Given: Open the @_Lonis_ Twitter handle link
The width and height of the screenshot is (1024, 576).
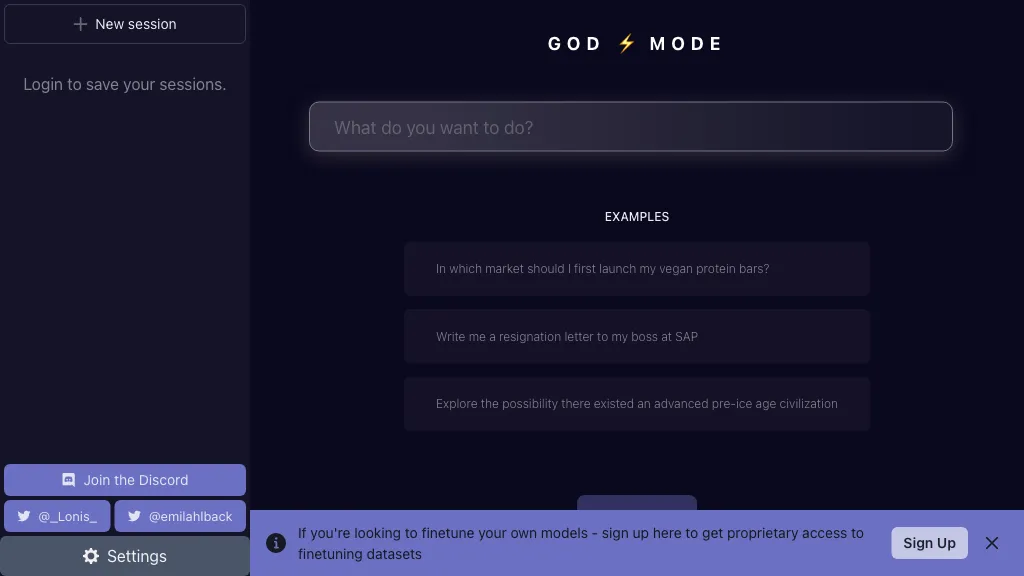Looking at the screenshot, I should coord(68,516).
